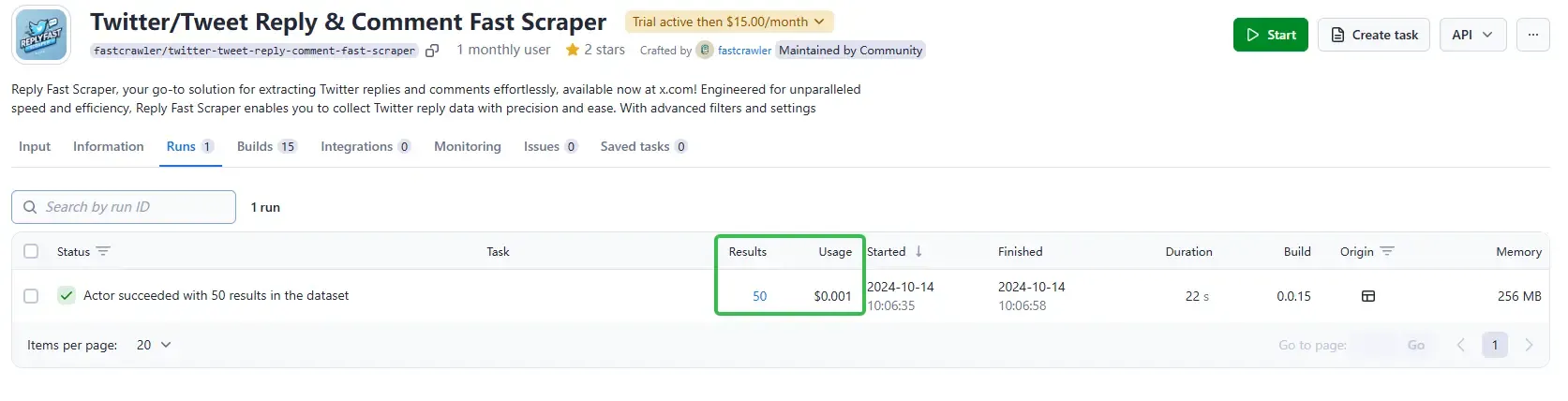Screen dimensions: 1568x401
Task: Click the Status column filter icon
Action: click(x=103, y=251)
